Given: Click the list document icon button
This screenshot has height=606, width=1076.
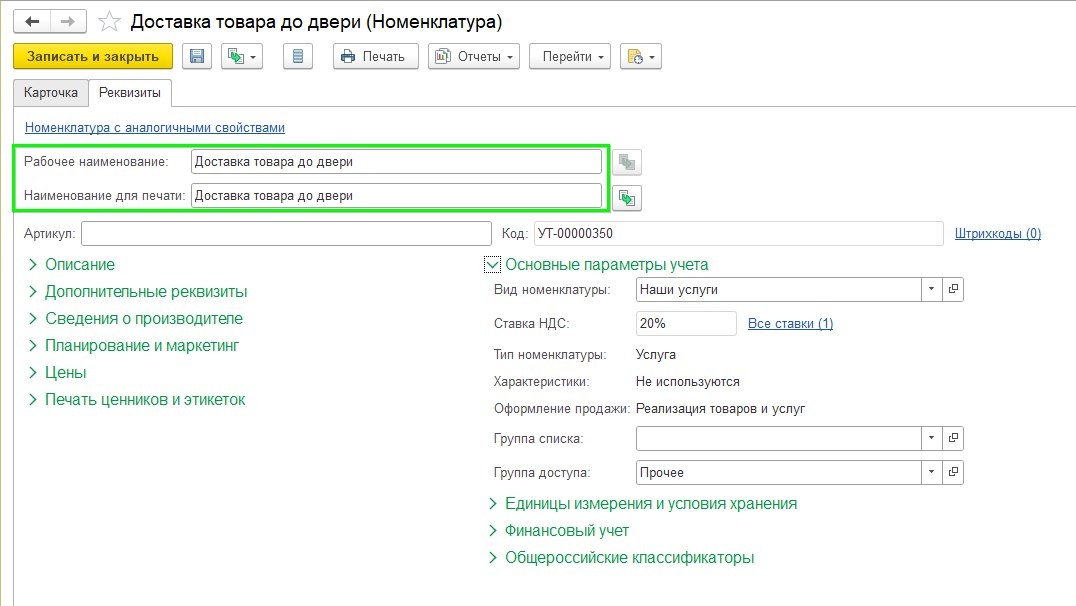Looking at the screenshot, I should (298, 56).
